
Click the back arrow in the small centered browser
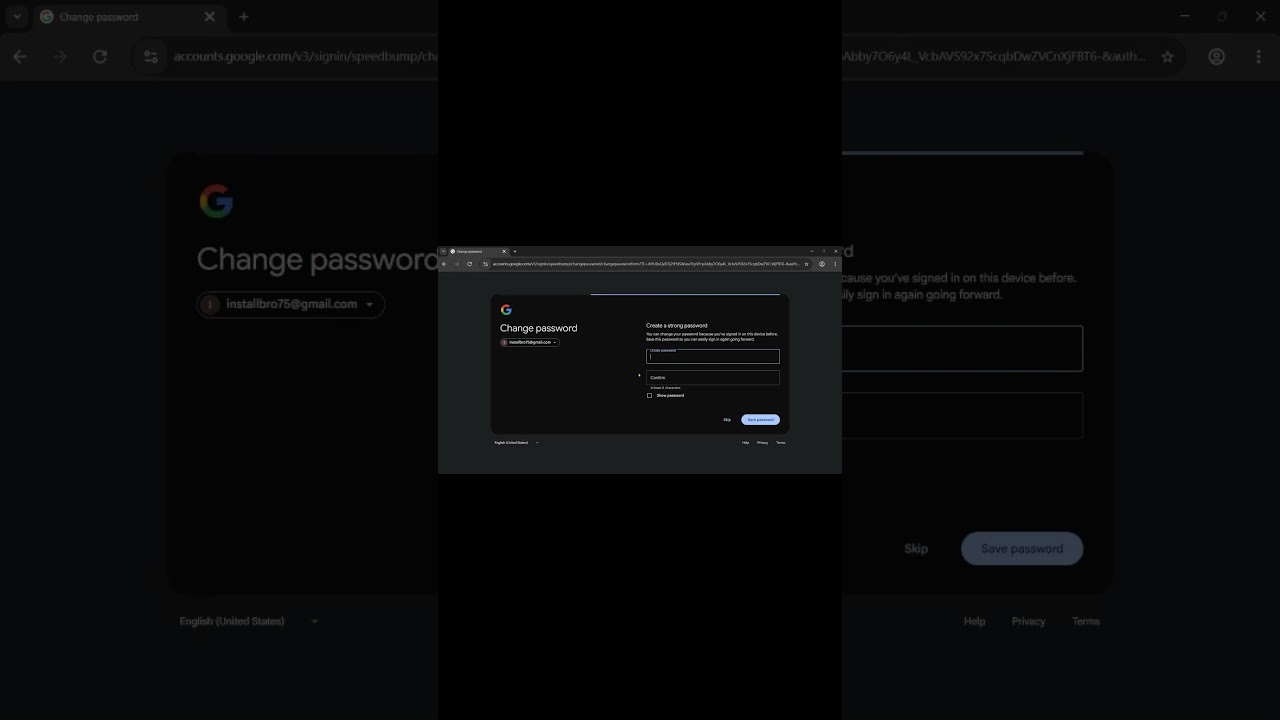click(x=444, y=264)
